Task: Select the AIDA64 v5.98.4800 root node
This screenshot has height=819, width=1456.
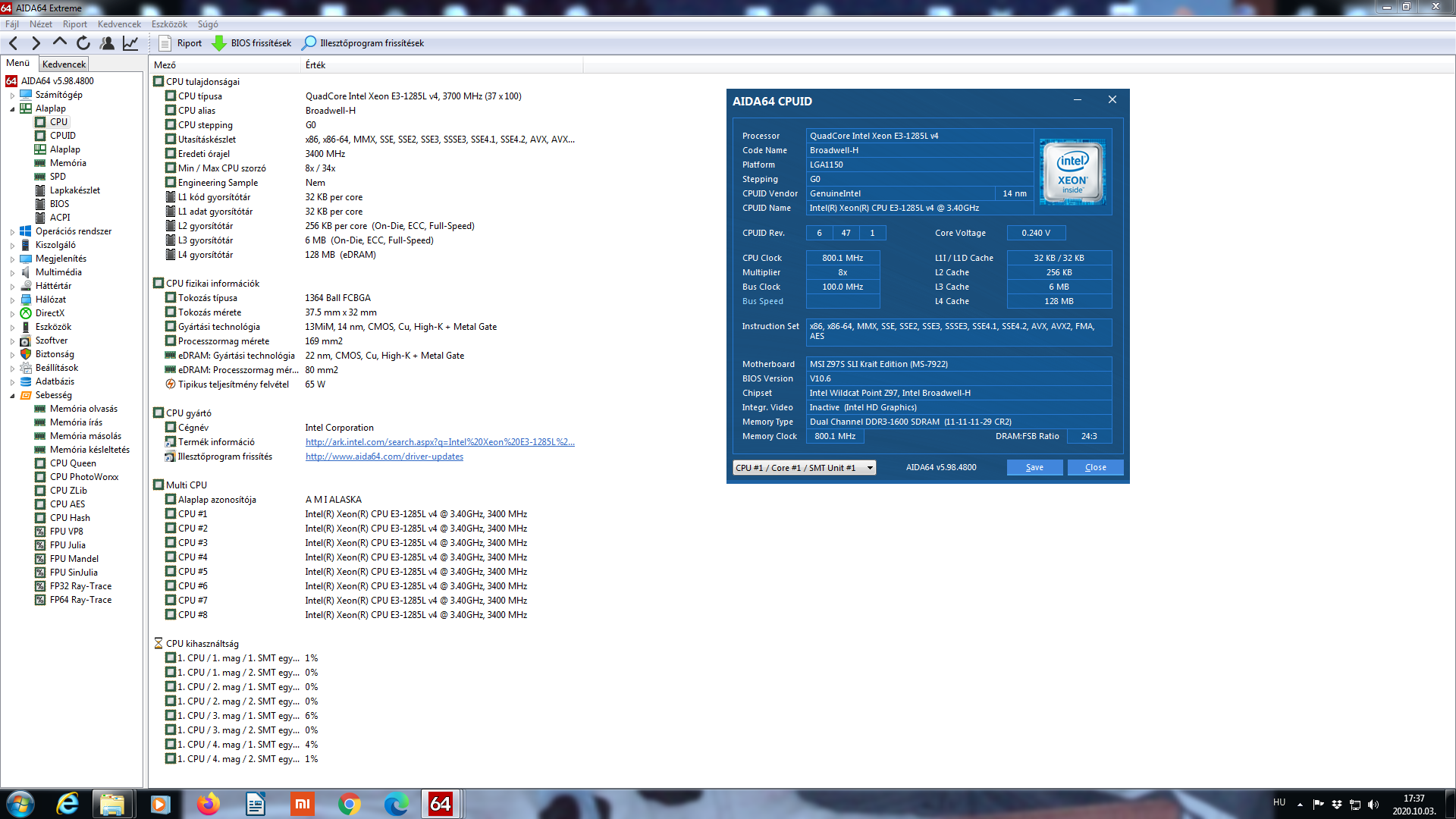Action: point(51,81)
